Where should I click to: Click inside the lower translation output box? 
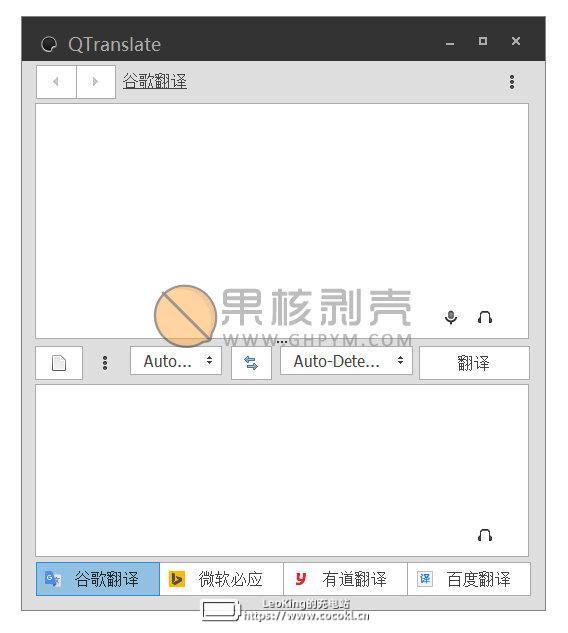click(282, 470)
